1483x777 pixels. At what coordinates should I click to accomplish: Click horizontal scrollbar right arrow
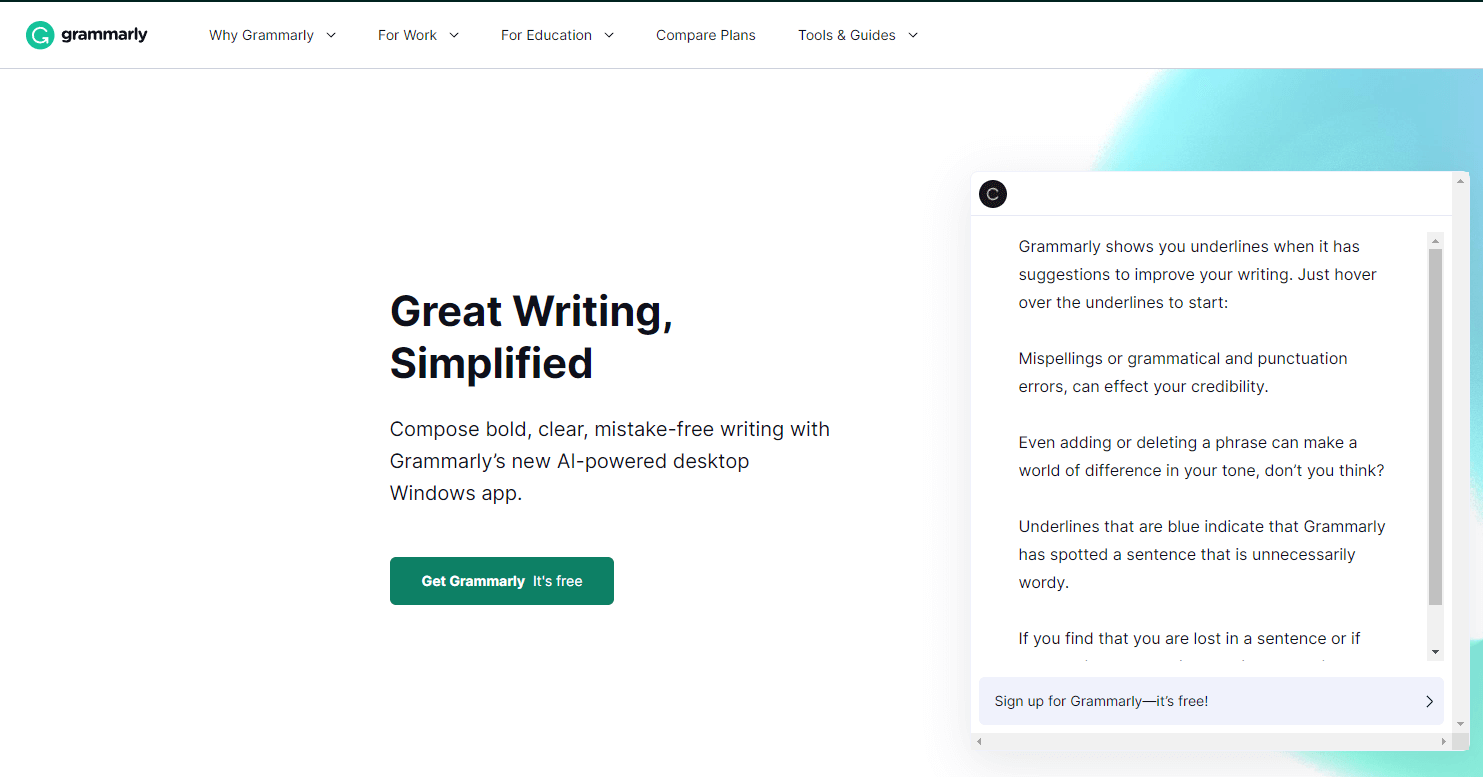(1444, 742)
